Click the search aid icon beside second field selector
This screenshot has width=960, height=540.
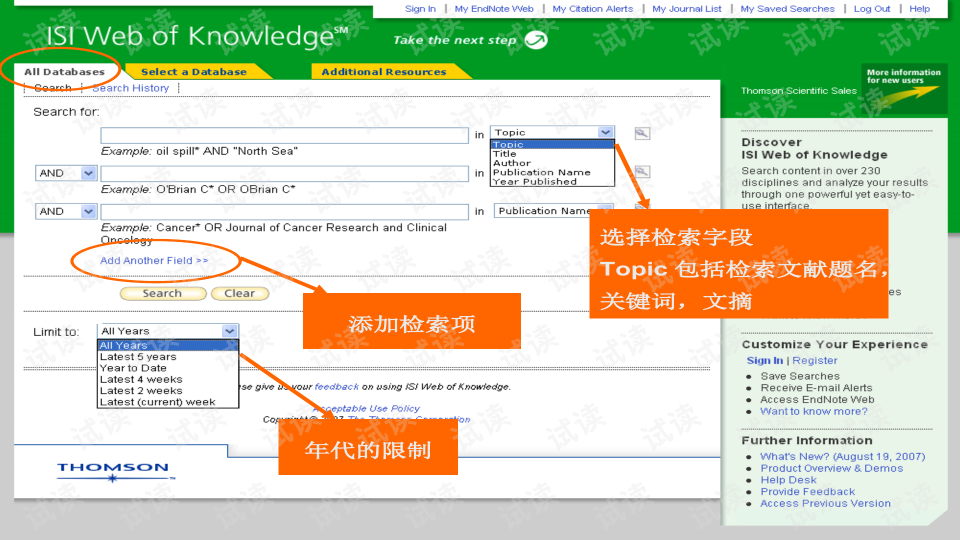pyautogui.click(x=642, y=172)
